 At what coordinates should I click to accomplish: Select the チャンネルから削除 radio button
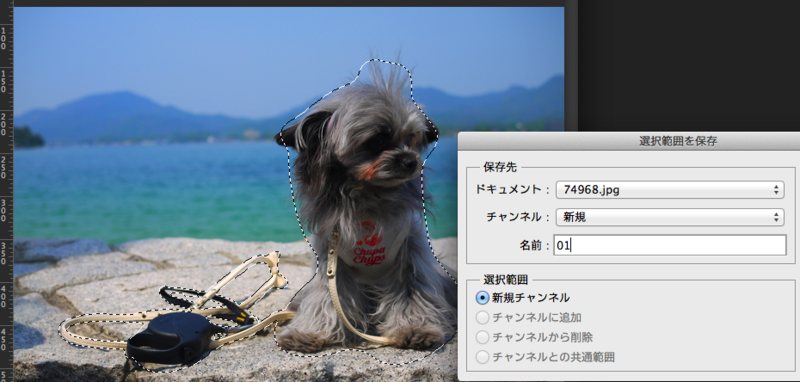point(482,338)
